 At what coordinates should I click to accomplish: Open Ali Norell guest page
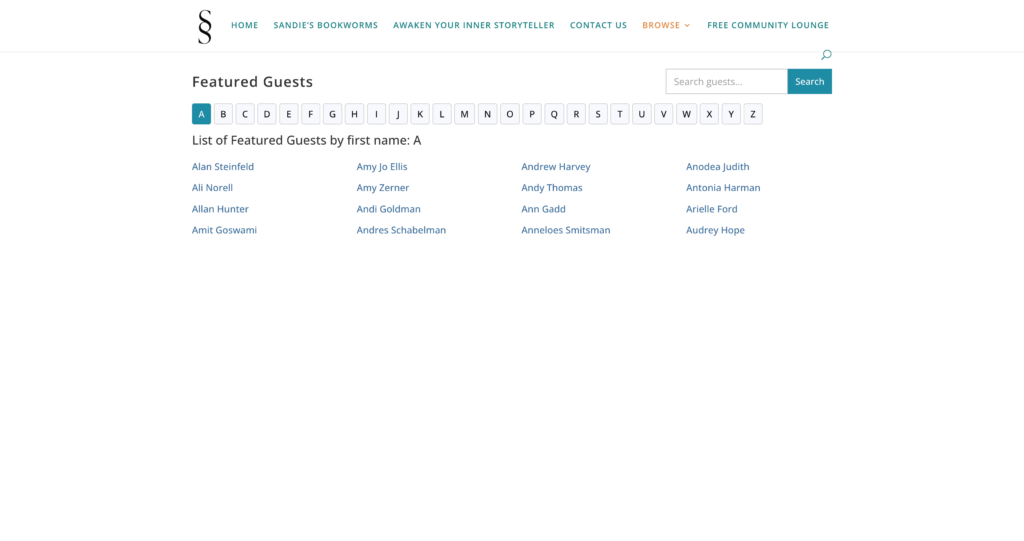(x=212, y=188)
